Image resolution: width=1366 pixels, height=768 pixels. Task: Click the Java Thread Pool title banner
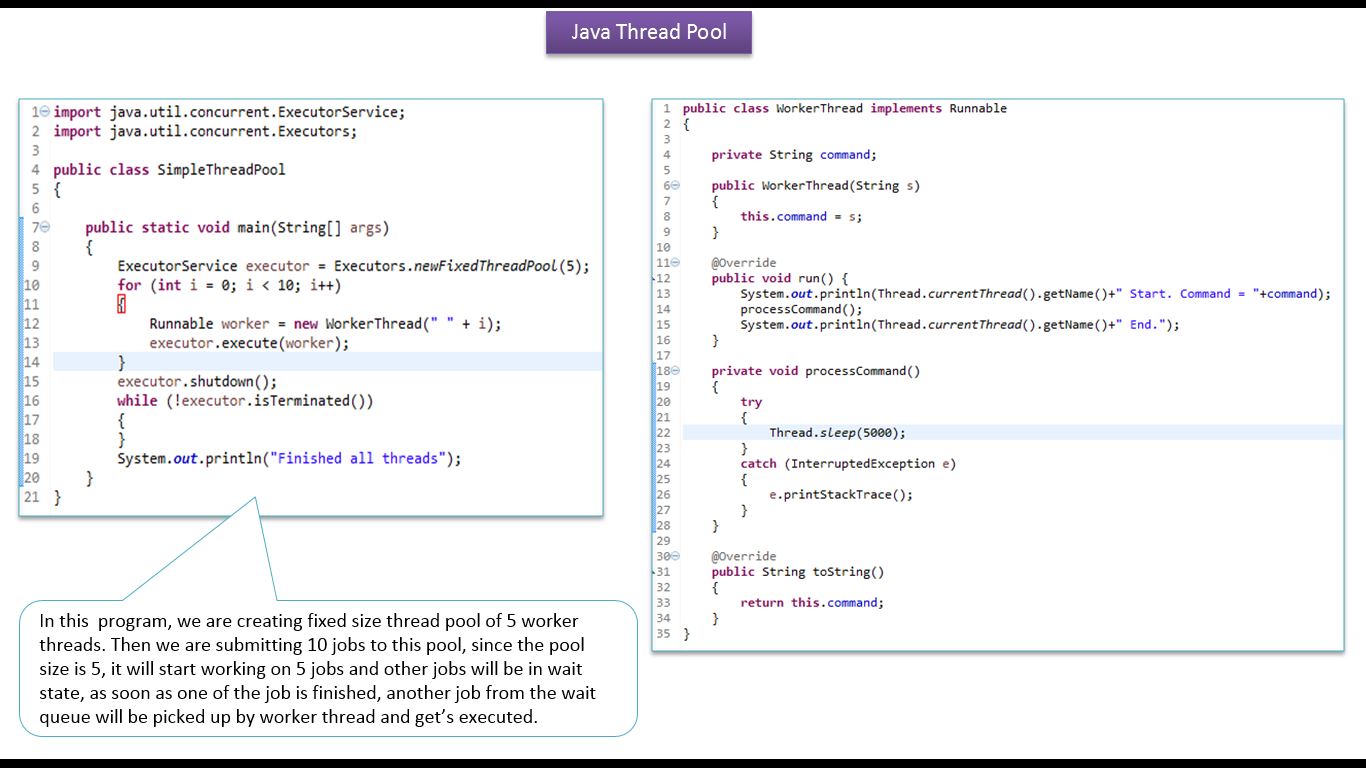tap(648, 31)
